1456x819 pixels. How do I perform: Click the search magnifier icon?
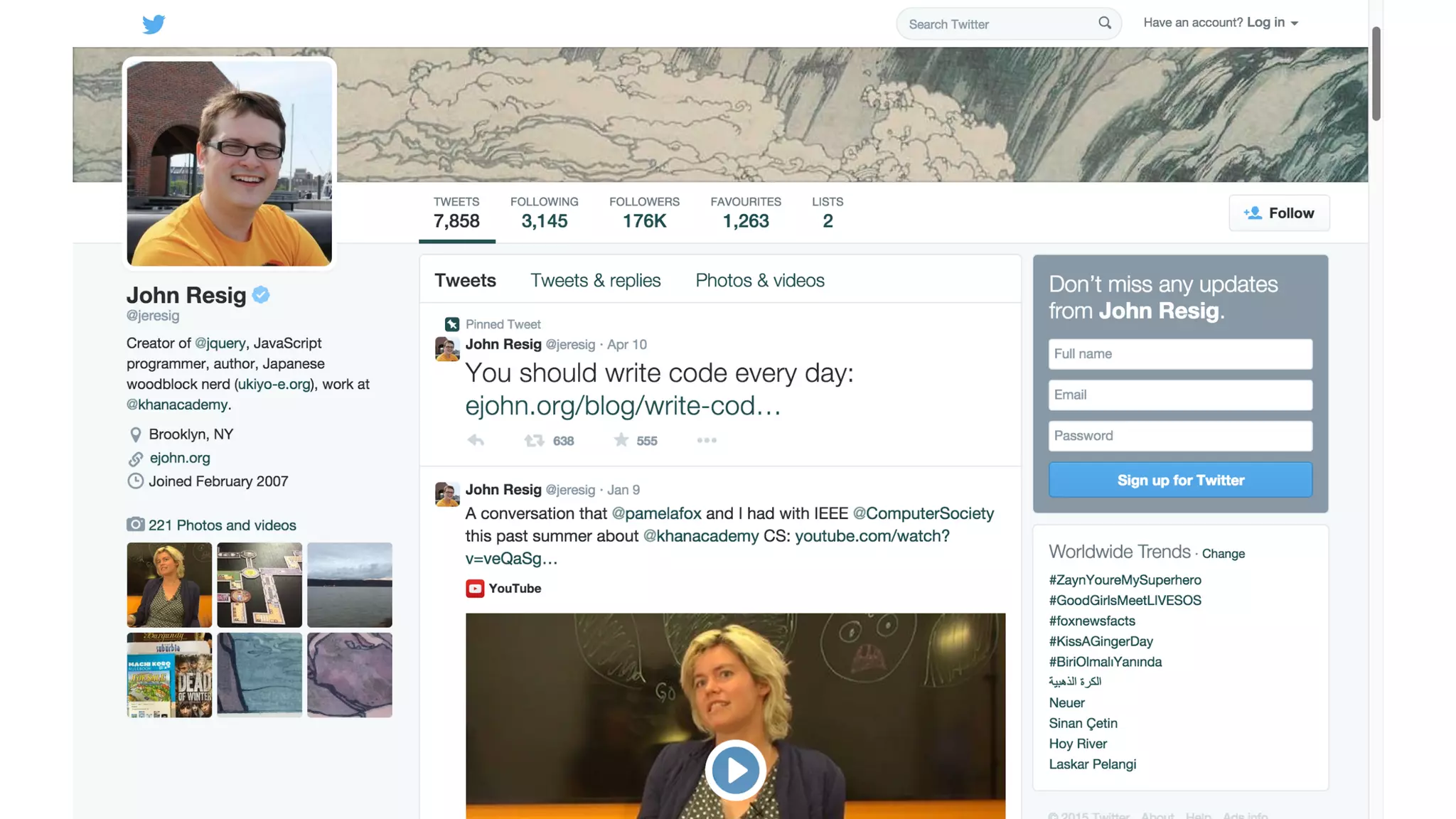(1104, 23)
